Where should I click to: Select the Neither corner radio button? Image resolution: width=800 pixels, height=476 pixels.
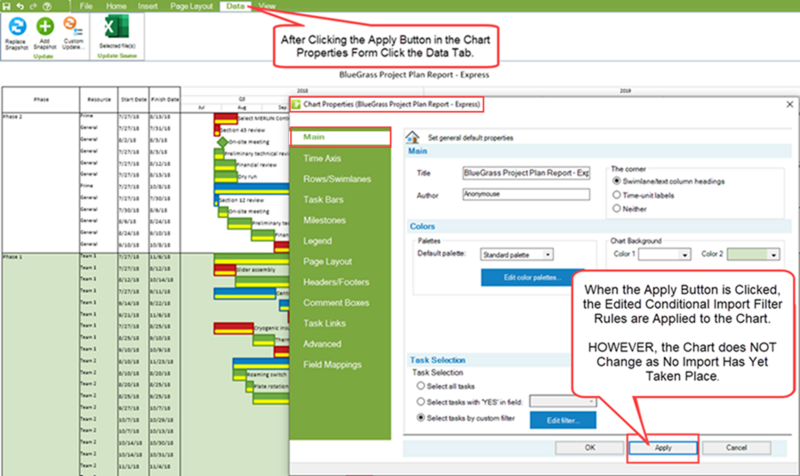616,209
